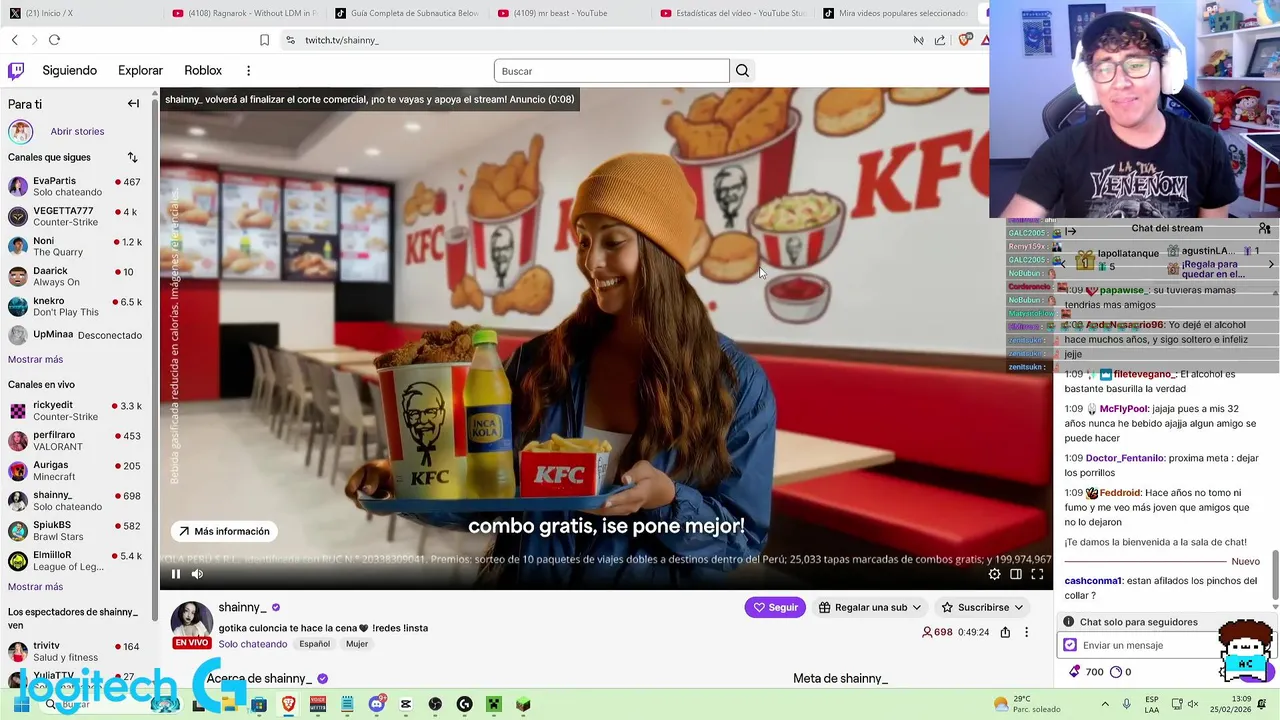The image size is (1280, 720).
Task: Enter fullscreen on the video player
Action: 1037,574
